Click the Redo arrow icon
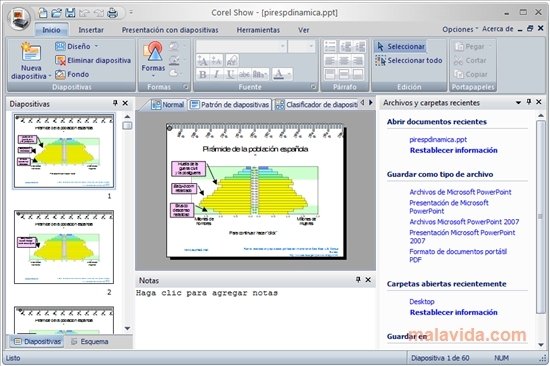The width and height of the screenshot is (550, 366). 99,13
